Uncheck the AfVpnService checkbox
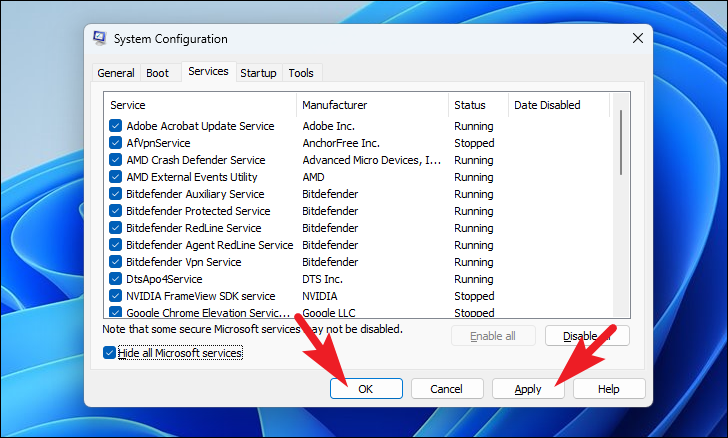The image size is (728, 438). 115,143
